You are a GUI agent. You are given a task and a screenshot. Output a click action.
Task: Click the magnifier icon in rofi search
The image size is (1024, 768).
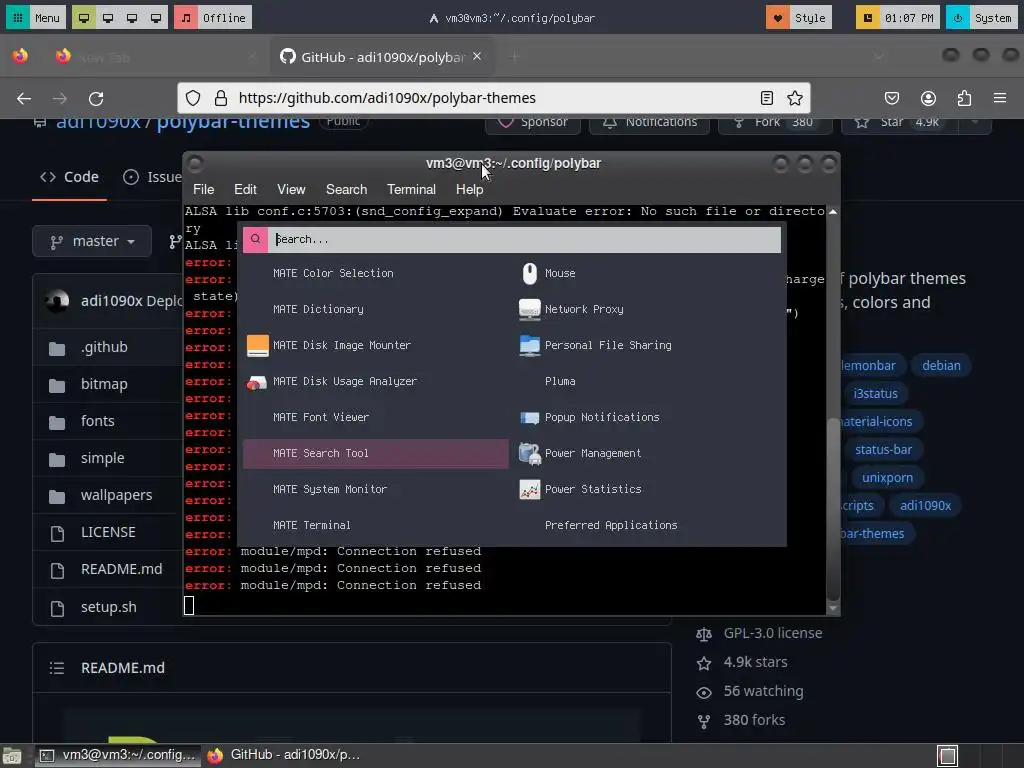(255, 239)
